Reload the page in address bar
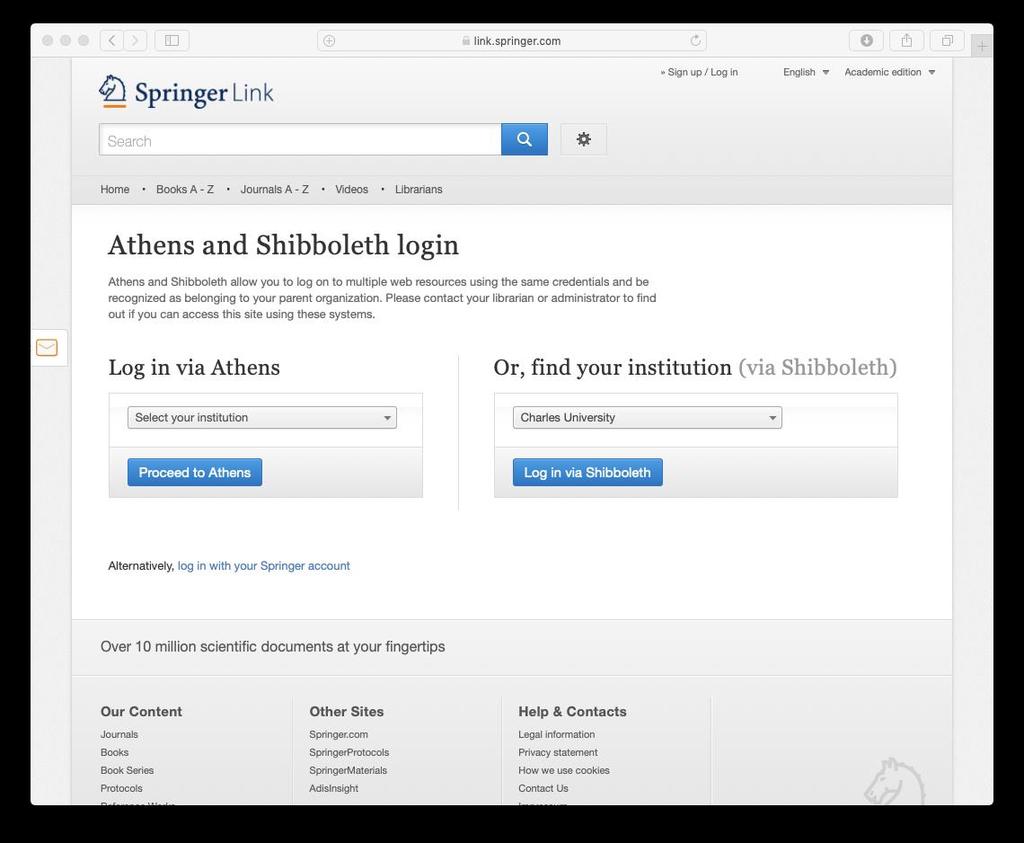 [696, 40]
